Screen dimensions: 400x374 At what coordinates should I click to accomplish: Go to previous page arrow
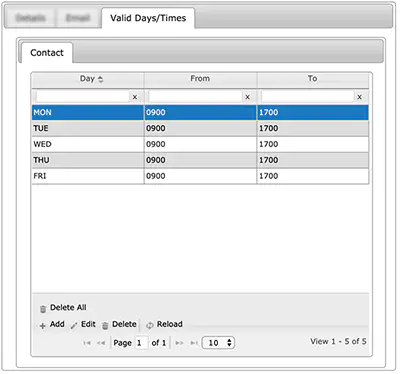coord(101,343)
